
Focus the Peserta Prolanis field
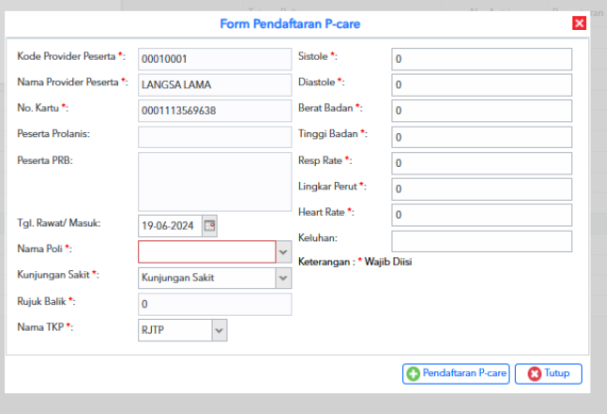[x=215, y=137]
